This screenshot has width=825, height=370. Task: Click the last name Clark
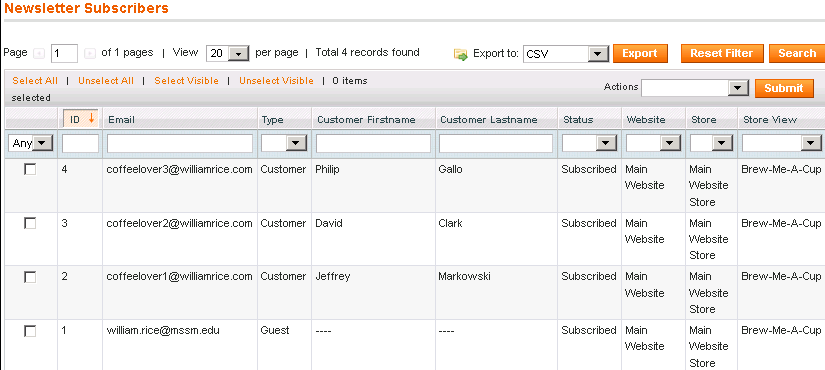[x=450, y=223]
